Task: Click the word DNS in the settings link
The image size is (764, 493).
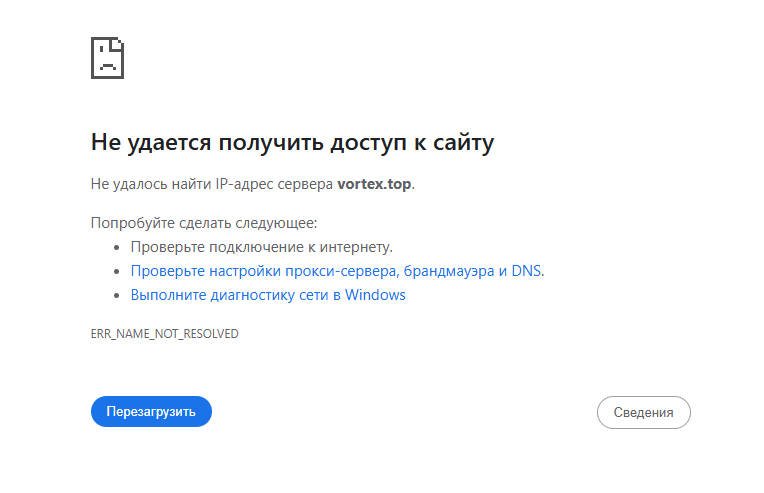Action: coord(526,271)
